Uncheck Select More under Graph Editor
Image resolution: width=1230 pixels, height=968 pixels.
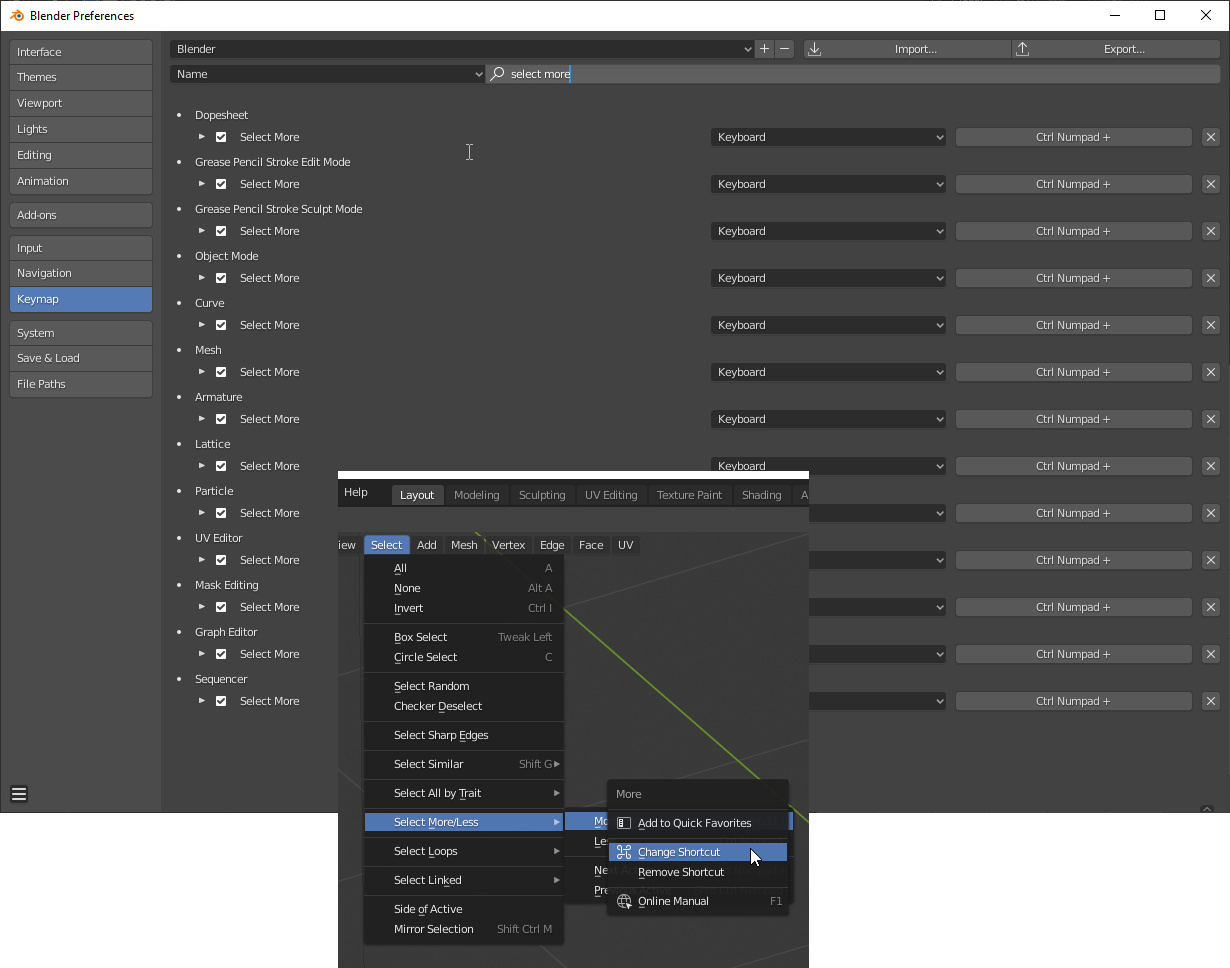pyautogui.click(x=221, y=653)
